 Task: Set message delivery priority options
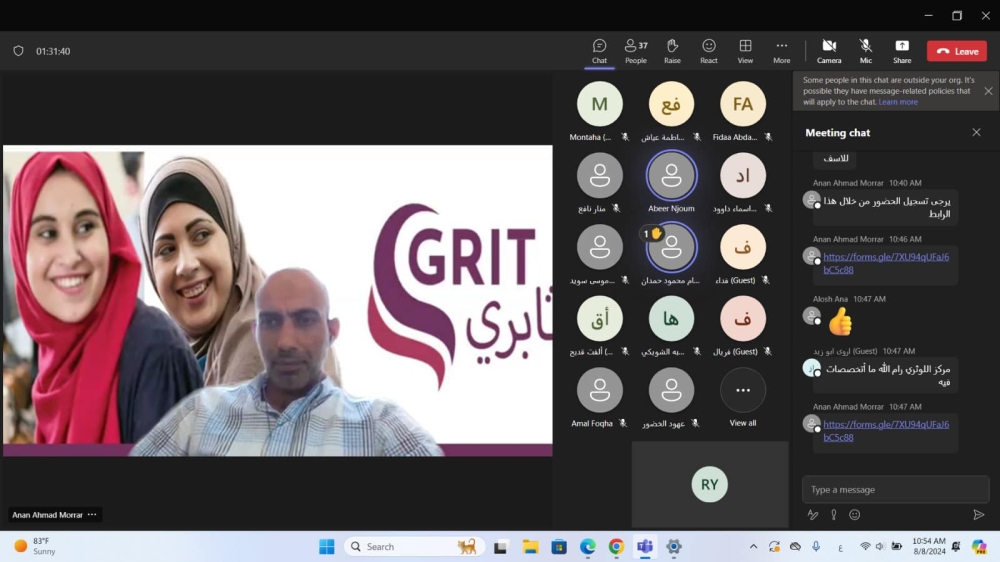[834, 514]
